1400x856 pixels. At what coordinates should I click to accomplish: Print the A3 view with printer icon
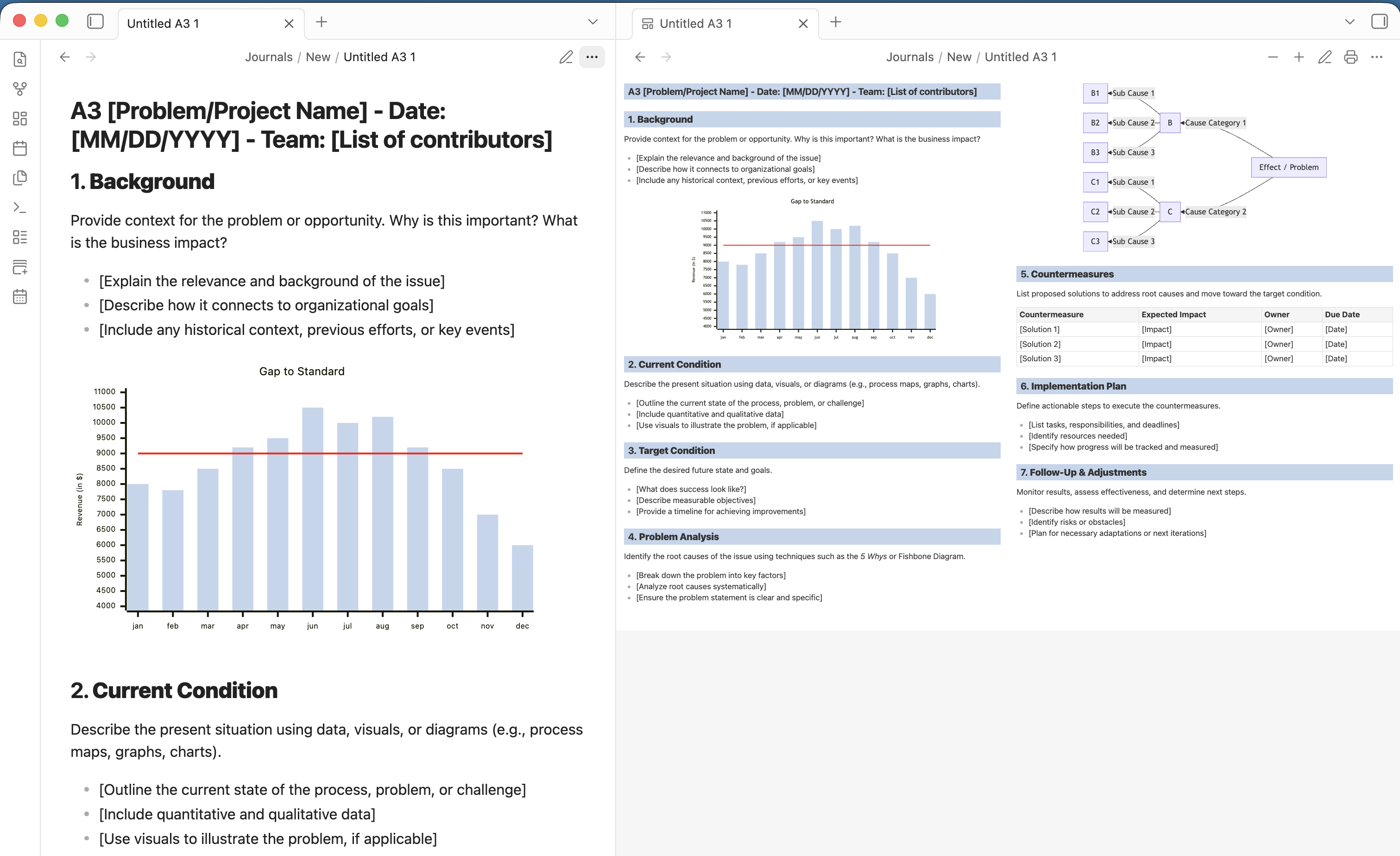(x=1350, y=57)
